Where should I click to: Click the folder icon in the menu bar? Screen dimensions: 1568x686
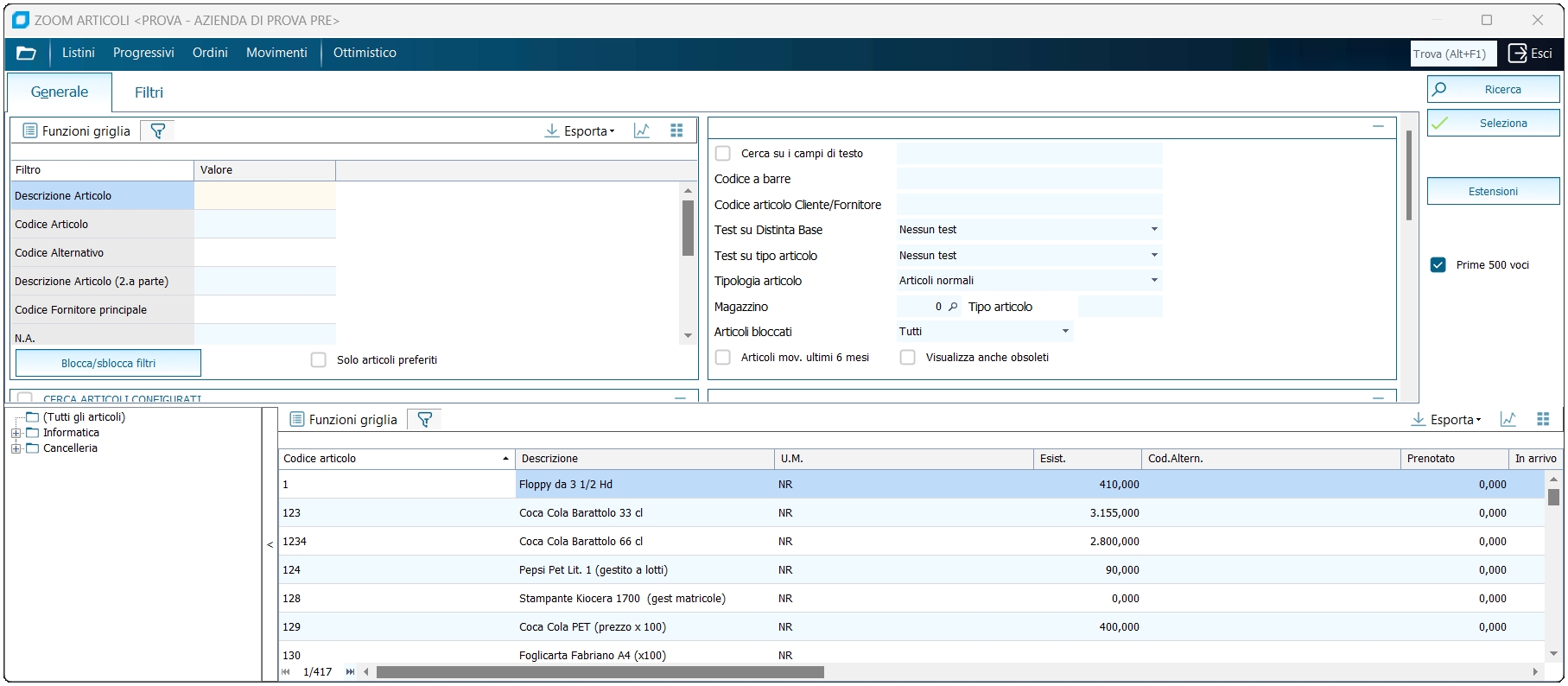coord(27,54)
